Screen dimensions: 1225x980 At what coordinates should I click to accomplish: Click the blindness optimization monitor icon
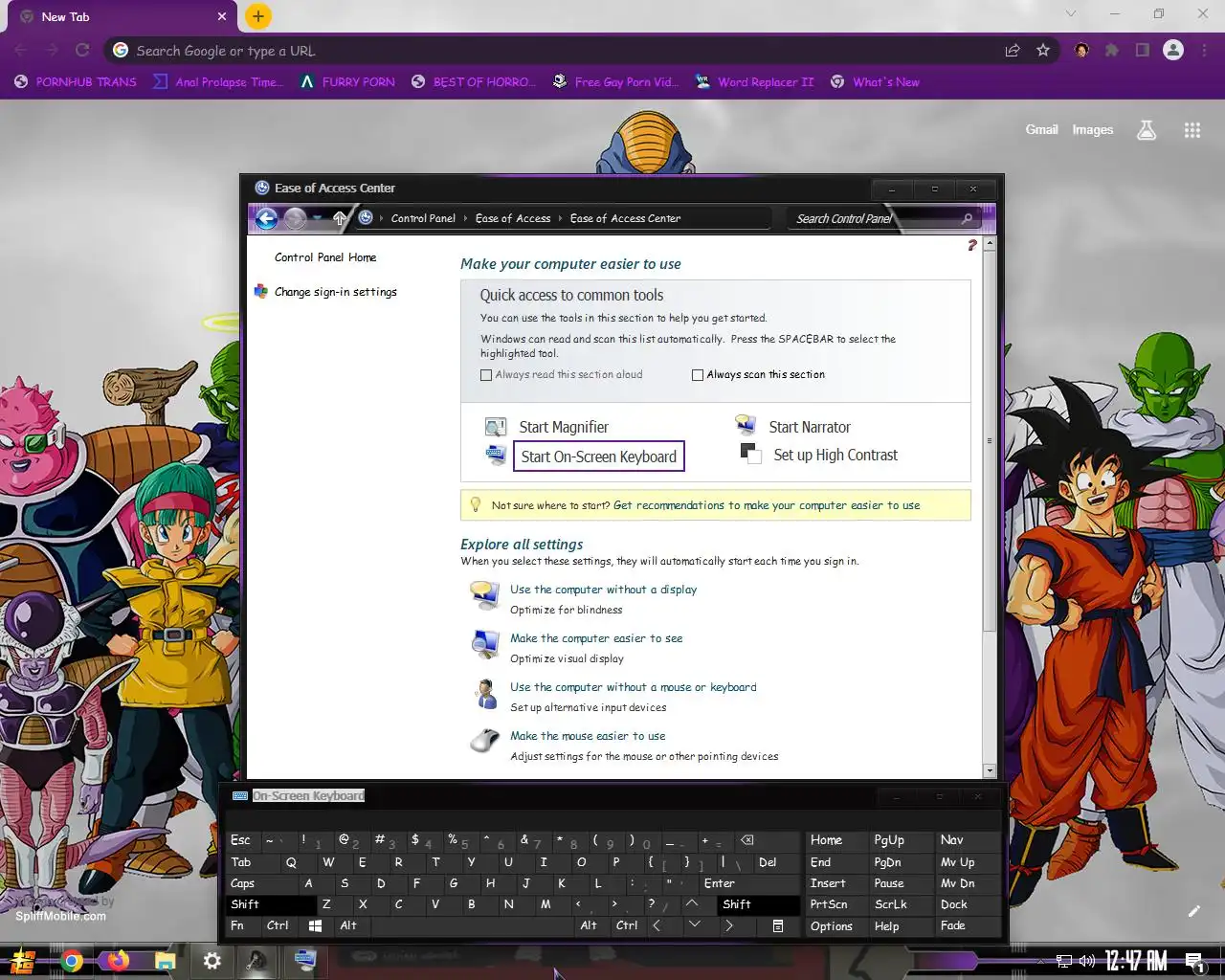pos(485,595)
